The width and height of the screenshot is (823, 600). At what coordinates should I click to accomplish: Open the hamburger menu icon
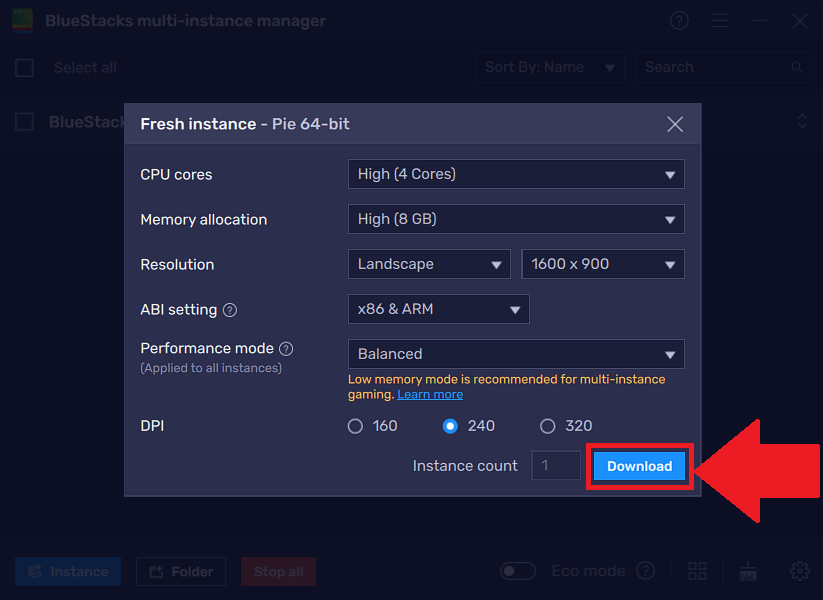pos(720,21)
